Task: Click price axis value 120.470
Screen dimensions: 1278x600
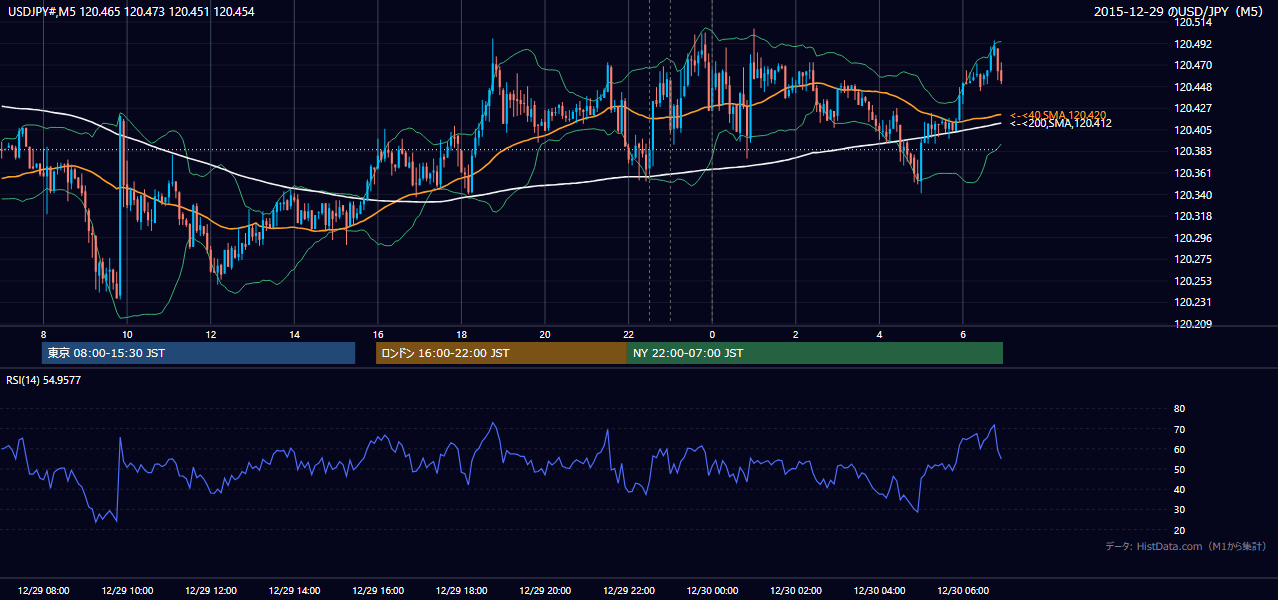Action: (x=1192, y=65)
